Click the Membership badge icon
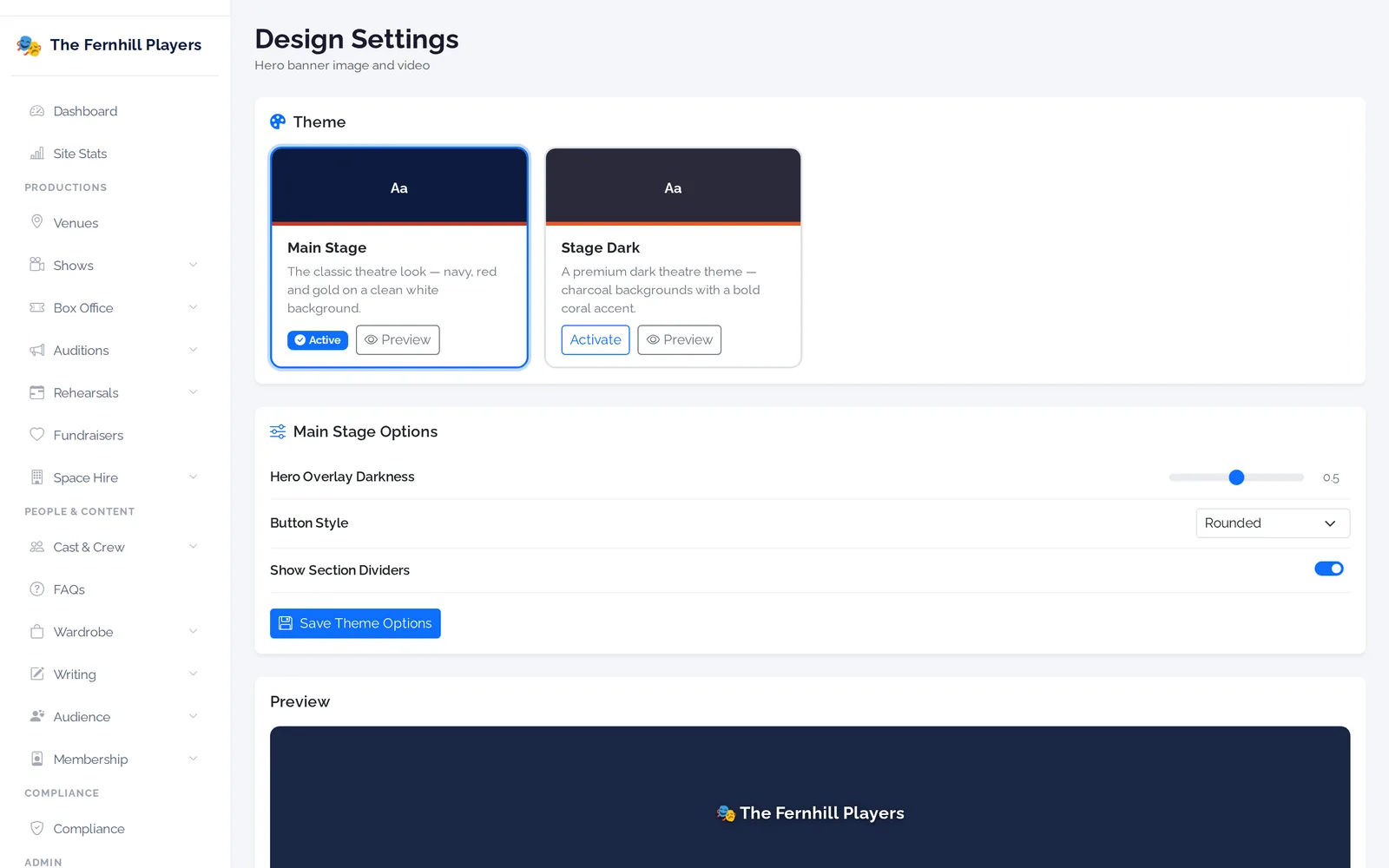The image size is (1389, 868). pyautogui.click(x=37, y=759)
